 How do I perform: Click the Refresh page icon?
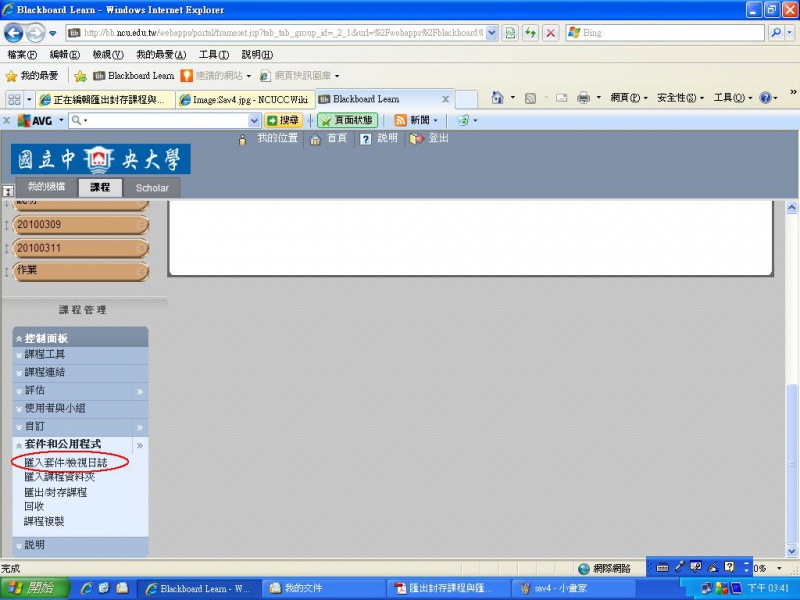click(531, 33)
